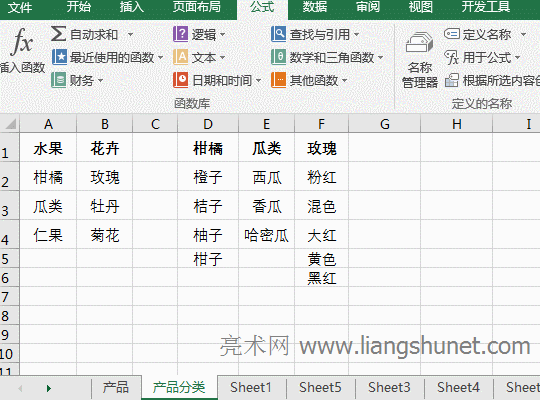The height and width of the screenshot is (400, 540).
Task: Select cell containing 牡丹
Action: tap(105, 206)
